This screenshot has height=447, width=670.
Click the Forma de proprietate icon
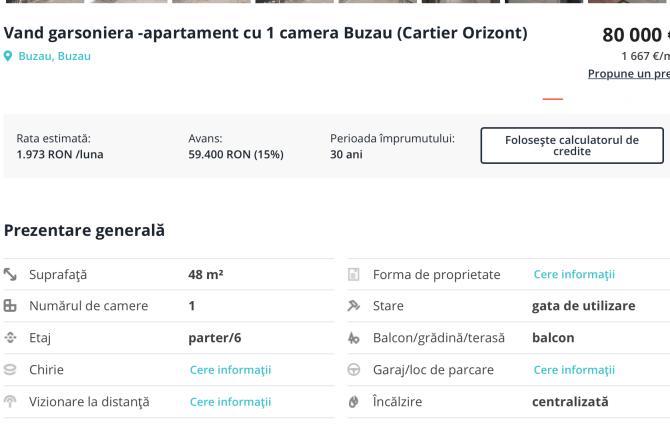(x=354, y=274)
